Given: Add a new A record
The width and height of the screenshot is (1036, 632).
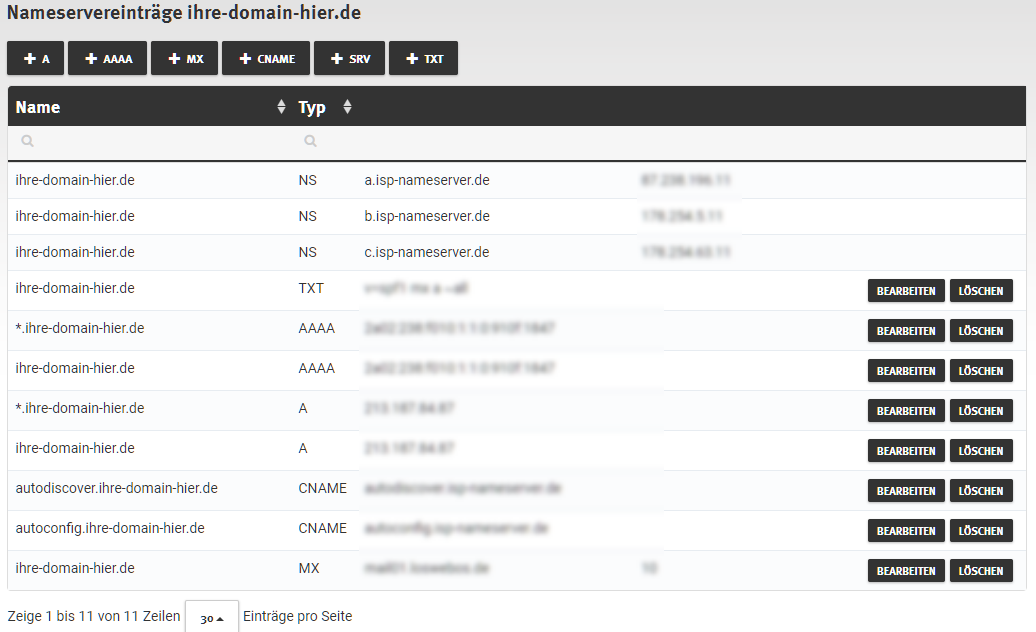Looking at the screenshot, I should [x=36, y=59].
